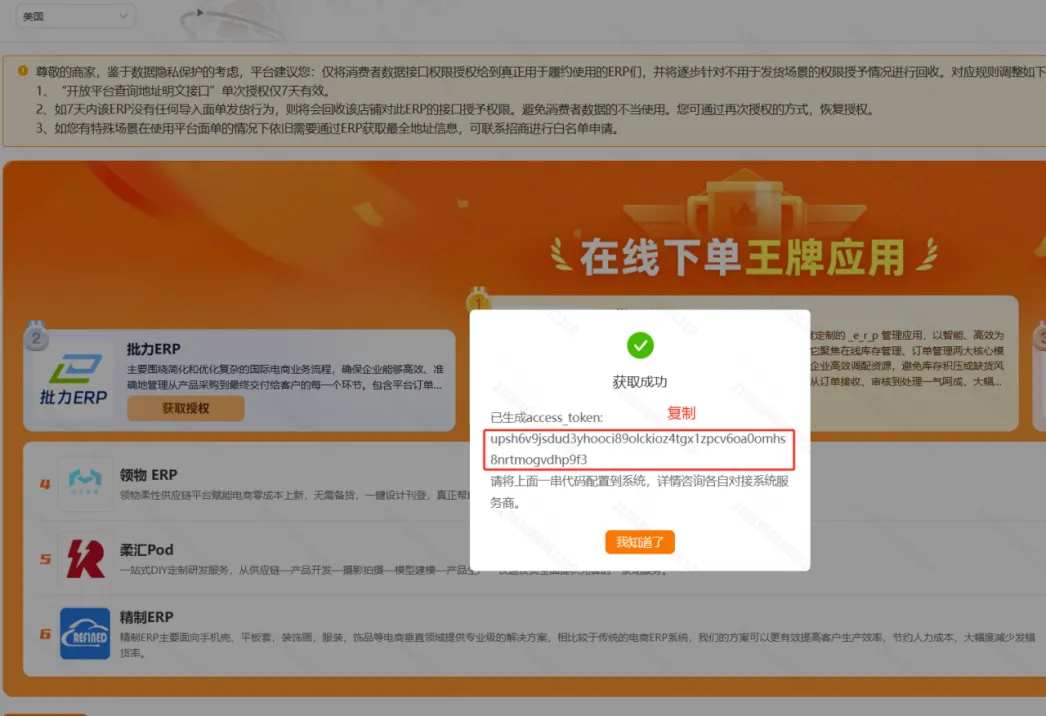Image resolution: width=1046 pixels, height=716 pixels.
Task: Click the generated access_token text box
Action: pos(639,449)
